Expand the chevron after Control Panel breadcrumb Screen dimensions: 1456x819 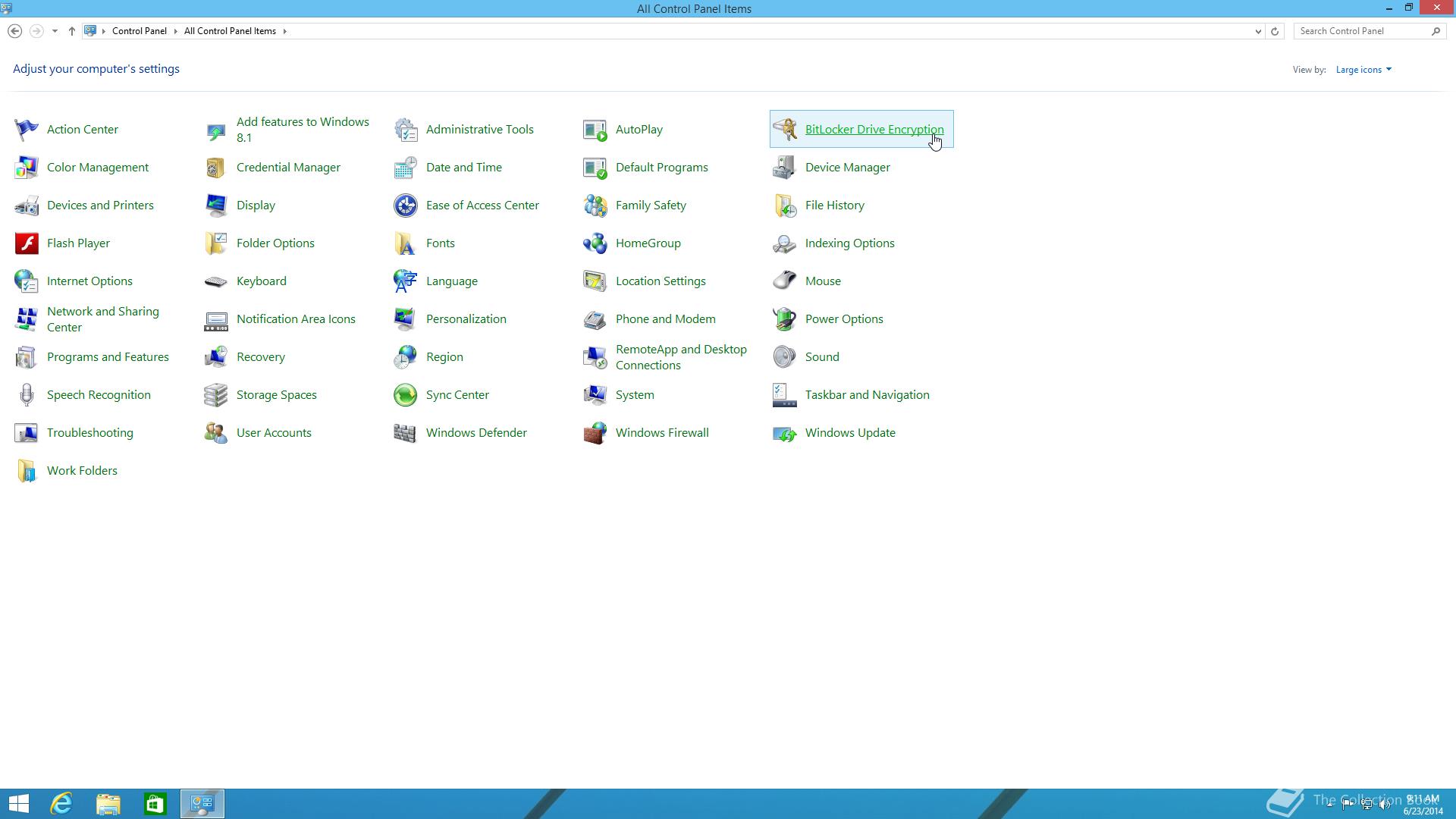coord(175,31)
